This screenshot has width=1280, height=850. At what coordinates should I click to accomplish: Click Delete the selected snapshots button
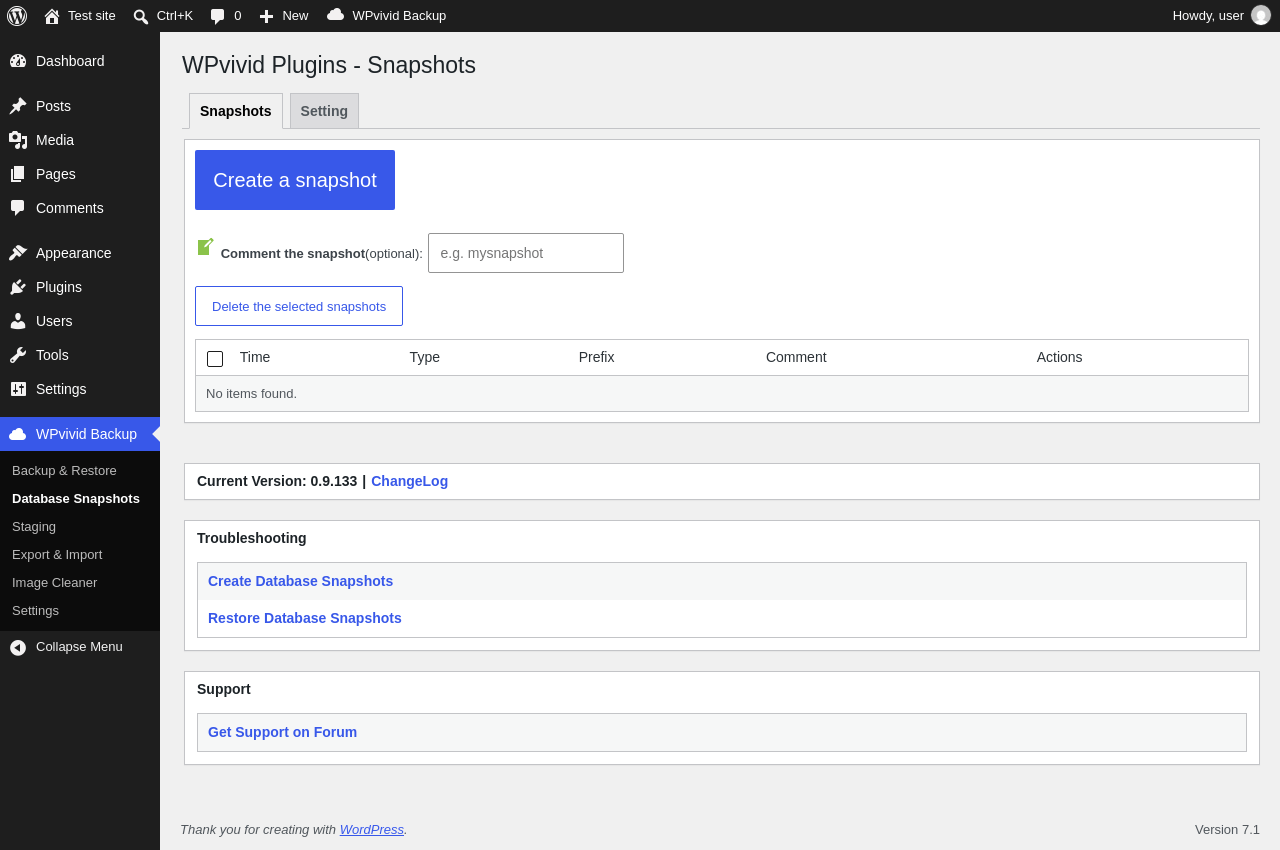pos(299,306)
